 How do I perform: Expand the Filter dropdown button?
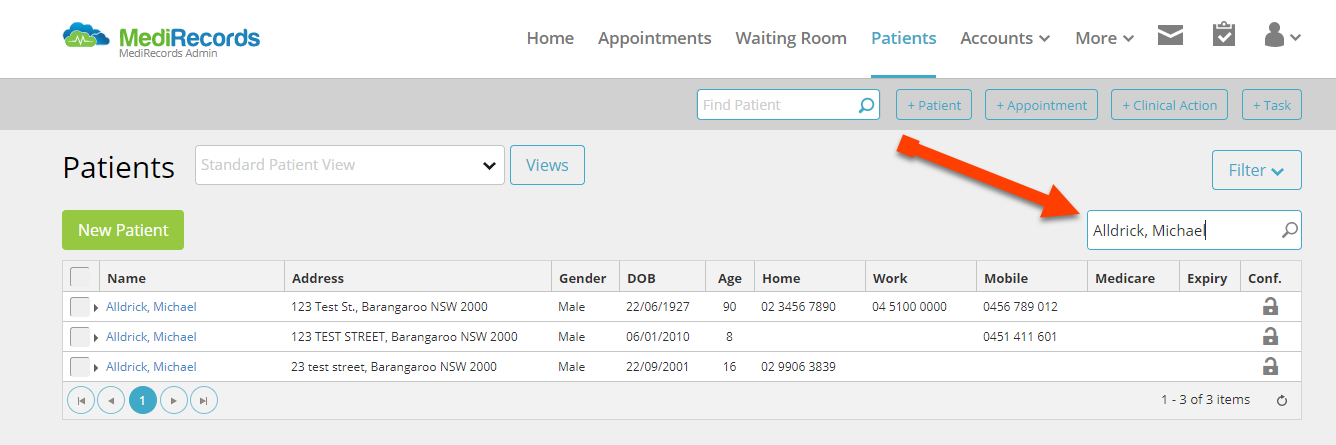(1257, 170)
